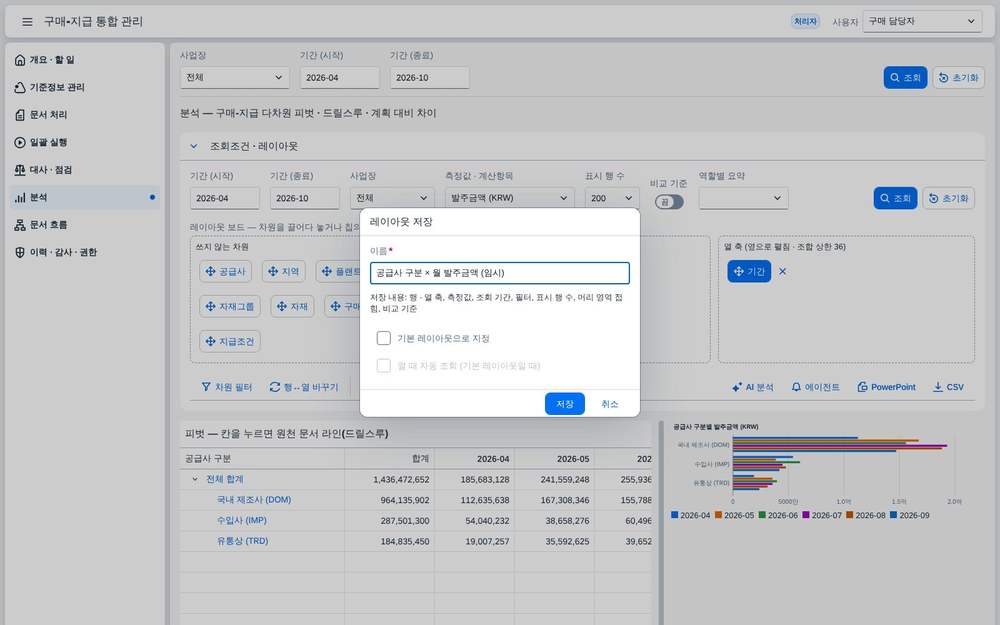Click cell value 964,135,902
Viewport: 1000px width, 625px height.
click(x=404, y=500)
